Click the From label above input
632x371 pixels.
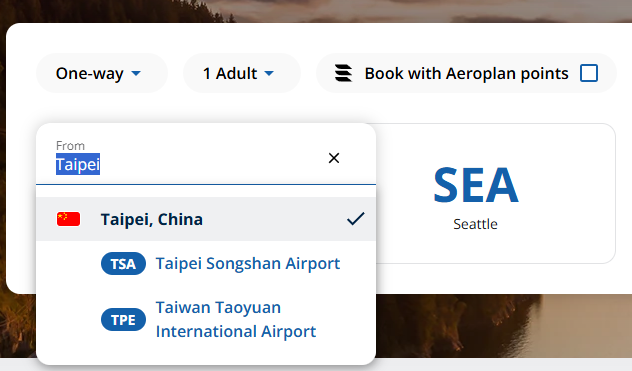[x=70, y=145]
